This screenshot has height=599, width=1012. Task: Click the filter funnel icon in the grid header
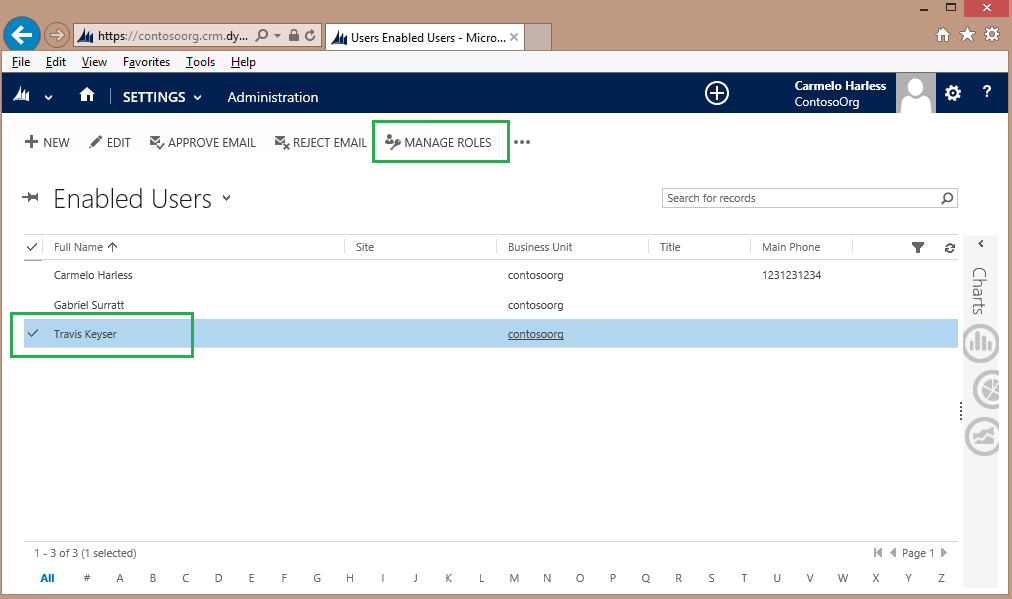[918, 247]
